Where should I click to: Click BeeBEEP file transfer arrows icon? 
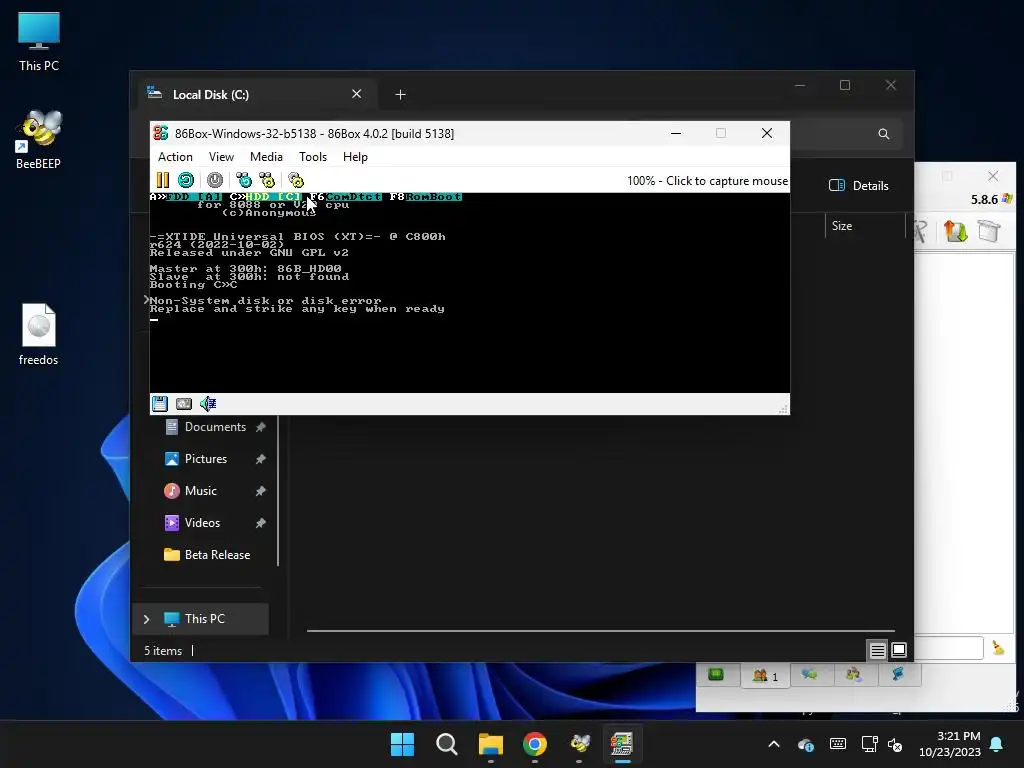[x=955, y=231]
